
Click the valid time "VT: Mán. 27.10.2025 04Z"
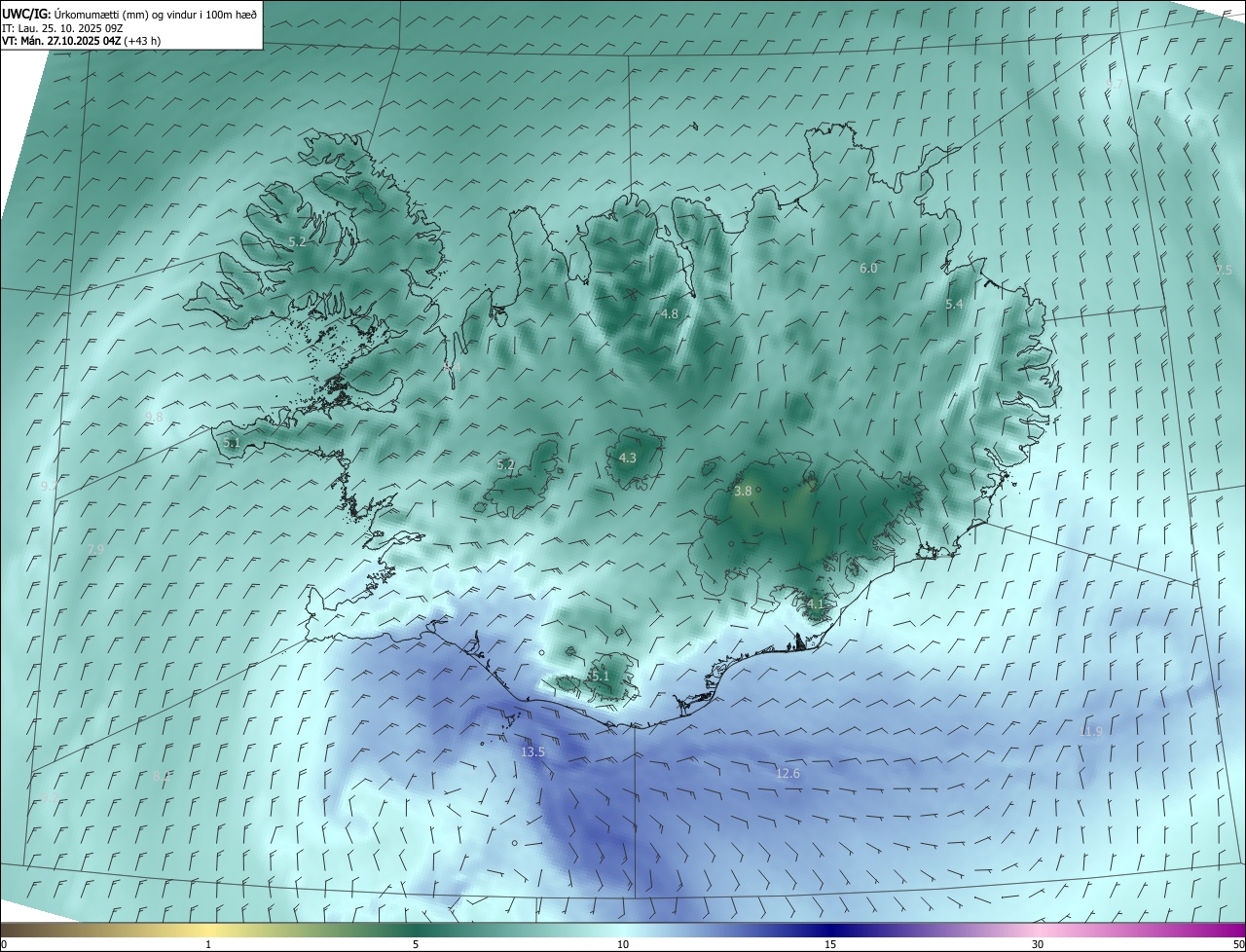60,41
